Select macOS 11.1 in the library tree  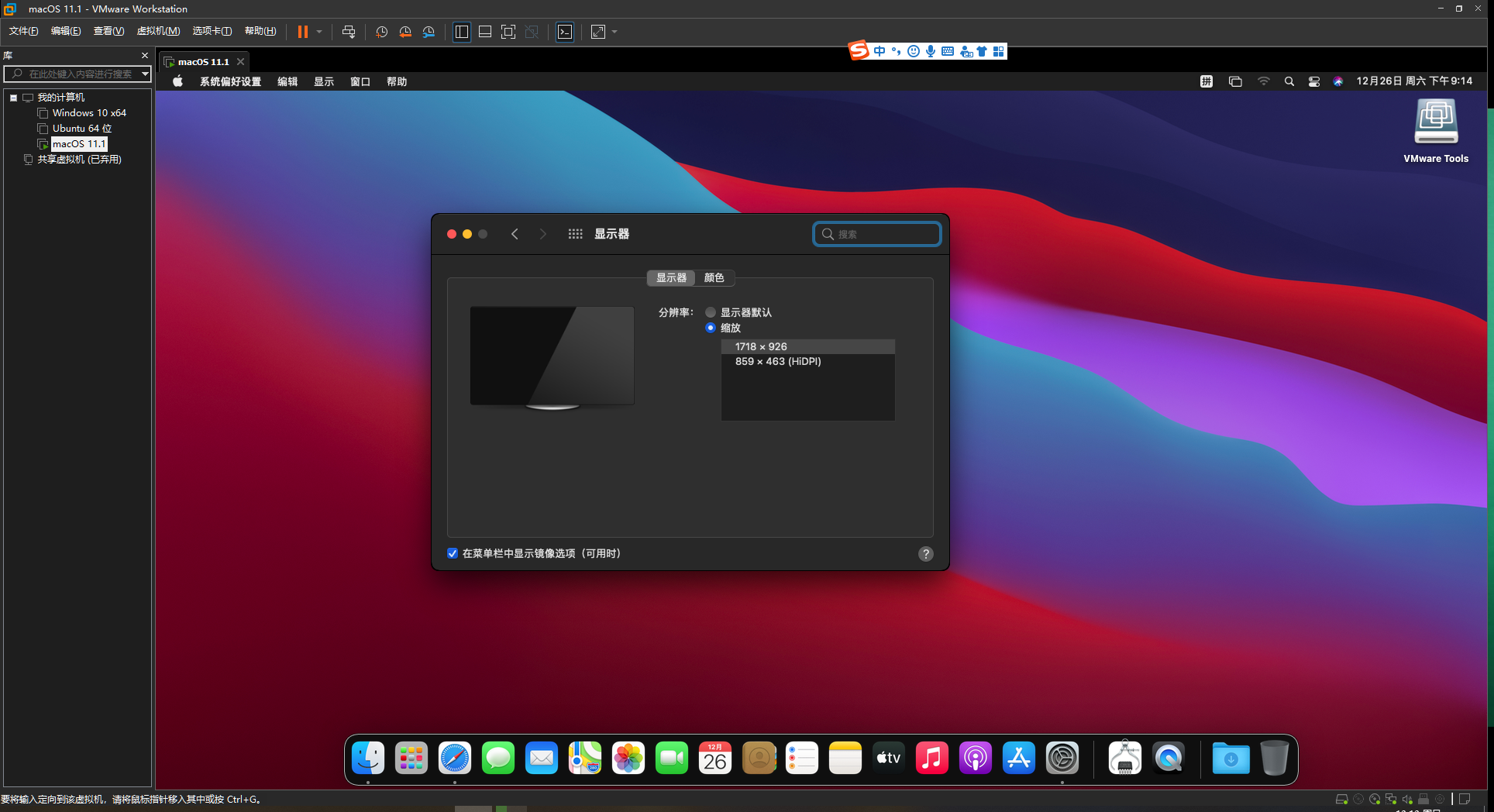pos(79,144)
